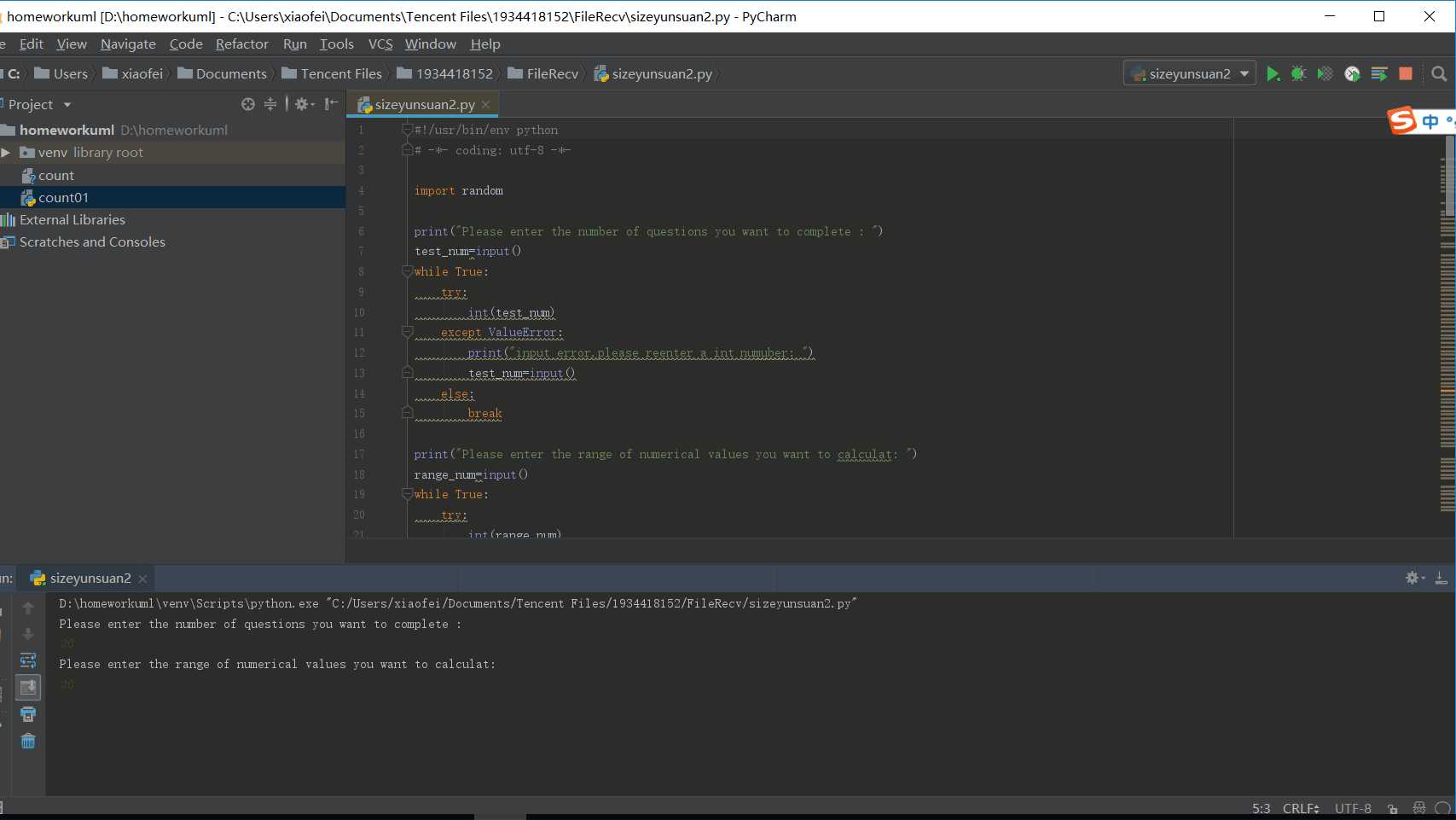Open the Window menu
The image size is (1456, 820).
pyautogui.click(x=431, y=44)
